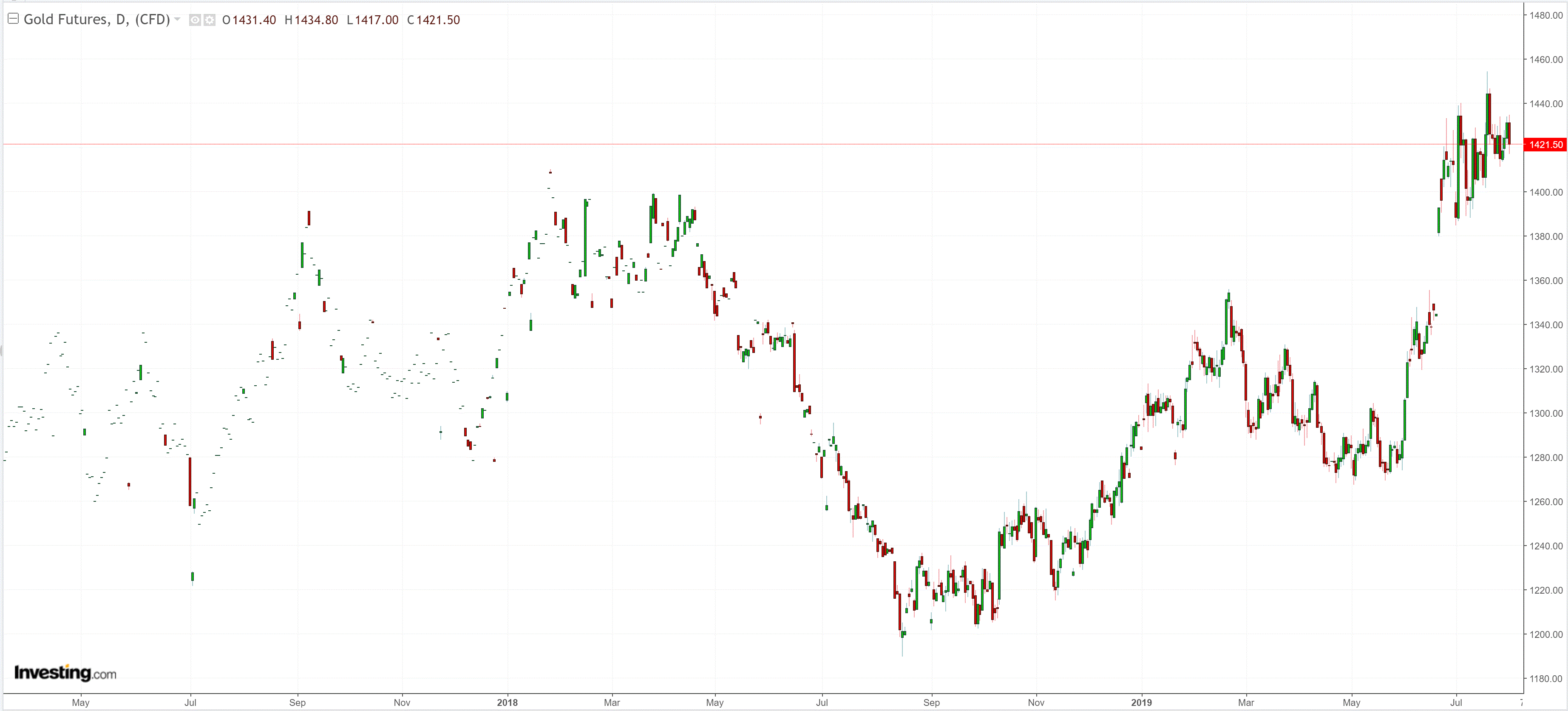Viewport: 1568px width, 711px height.
Task: Click the rightmost Jul label on time axis
Action: (x=1456, y=702)
